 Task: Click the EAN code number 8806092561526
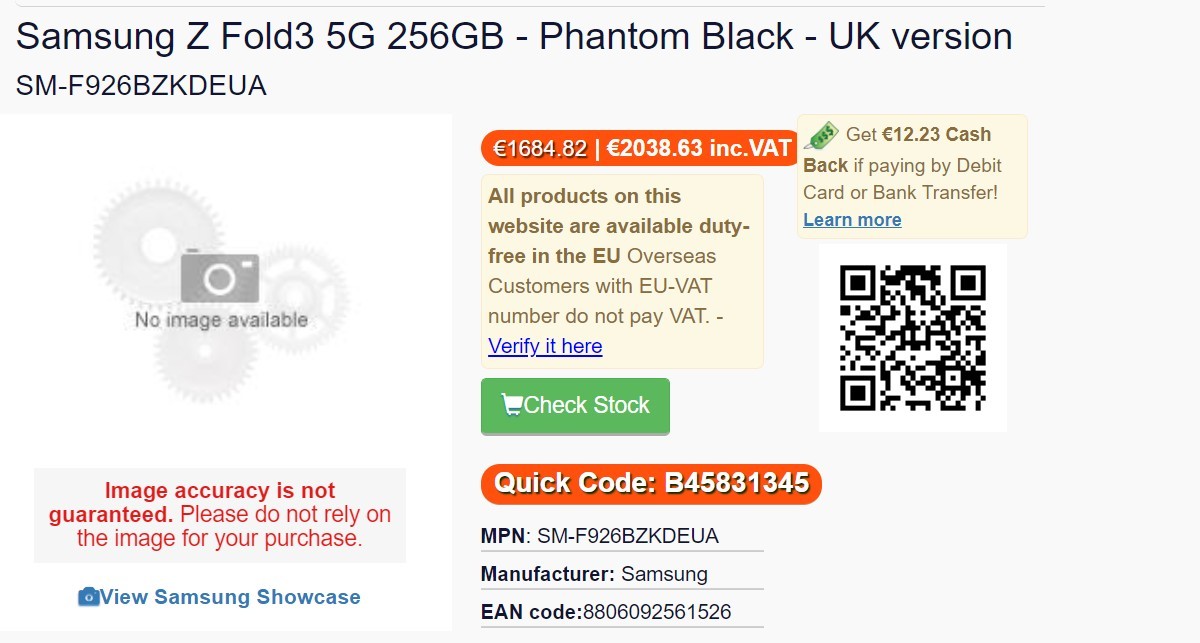657,612
